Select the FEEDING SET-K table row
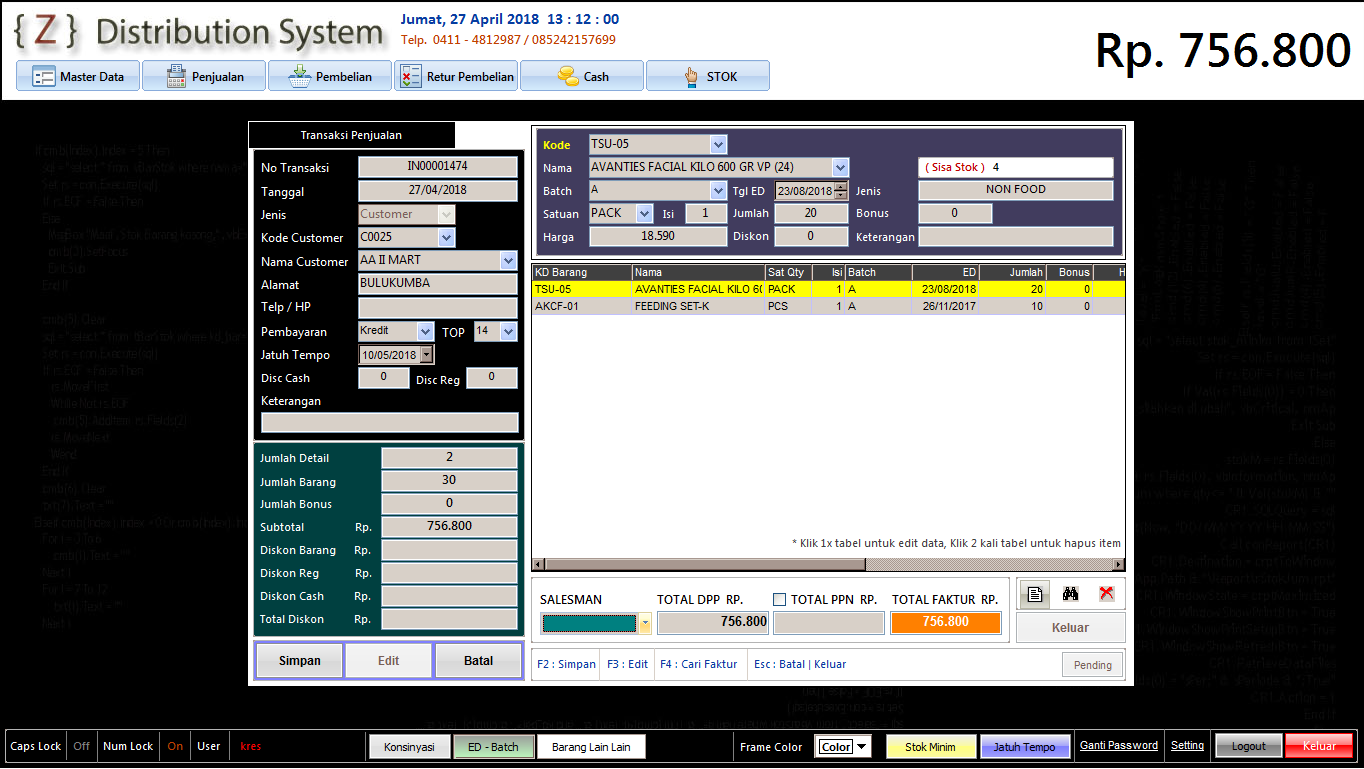 tap(700, 307)
